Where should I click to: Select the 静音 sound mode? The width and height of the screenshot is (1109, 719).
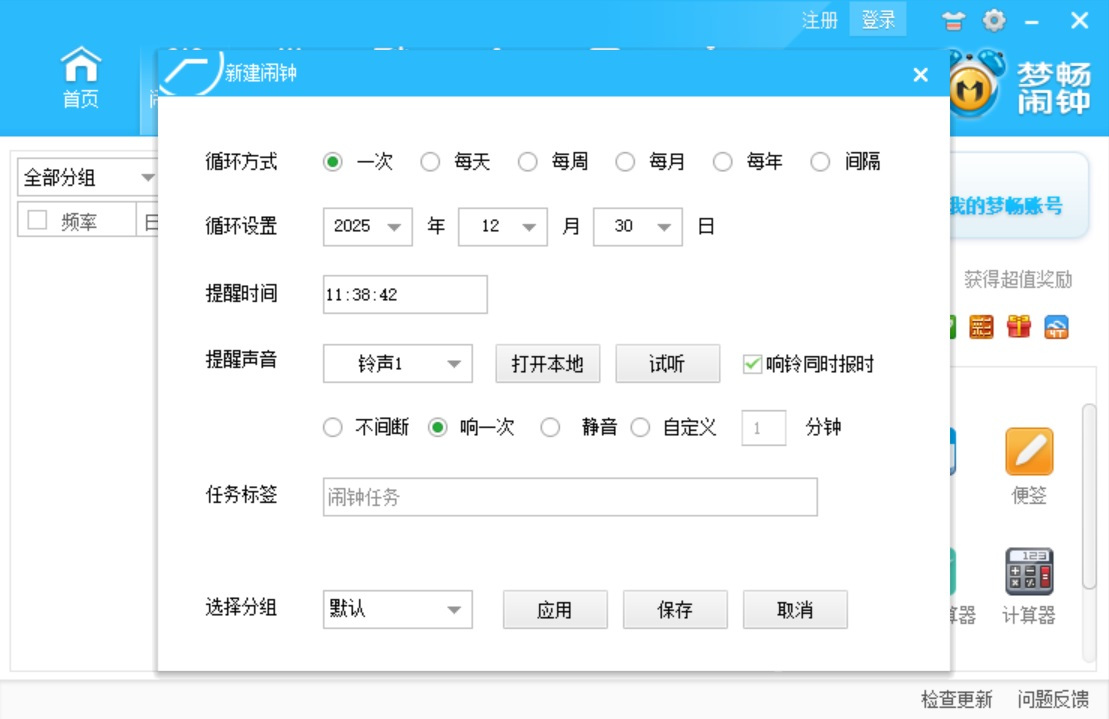pyautogui.click(x=552, y=427)
